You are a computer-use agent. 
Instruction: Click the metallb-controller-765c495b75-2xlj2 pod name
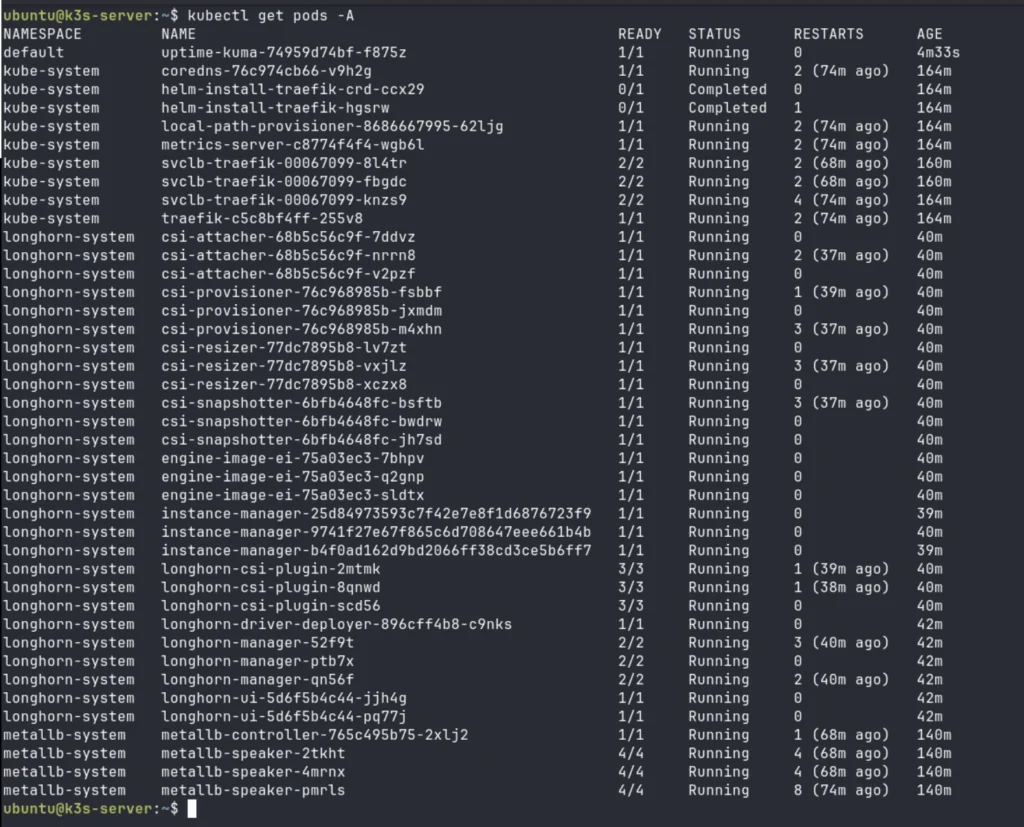pos(314,735)
